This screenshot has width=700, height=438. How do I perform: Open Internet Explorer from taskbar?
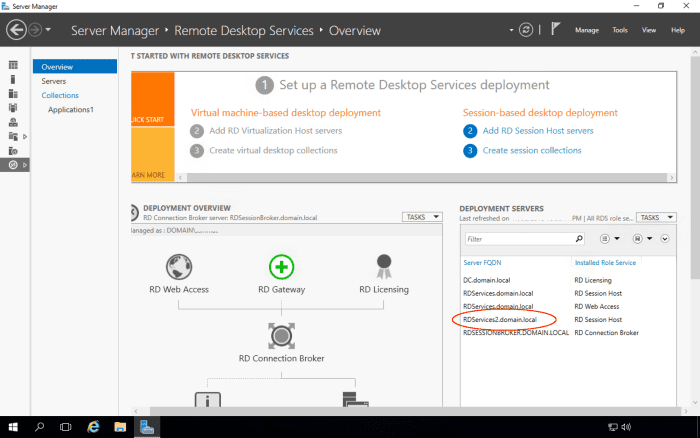click(x=93, y=427)
